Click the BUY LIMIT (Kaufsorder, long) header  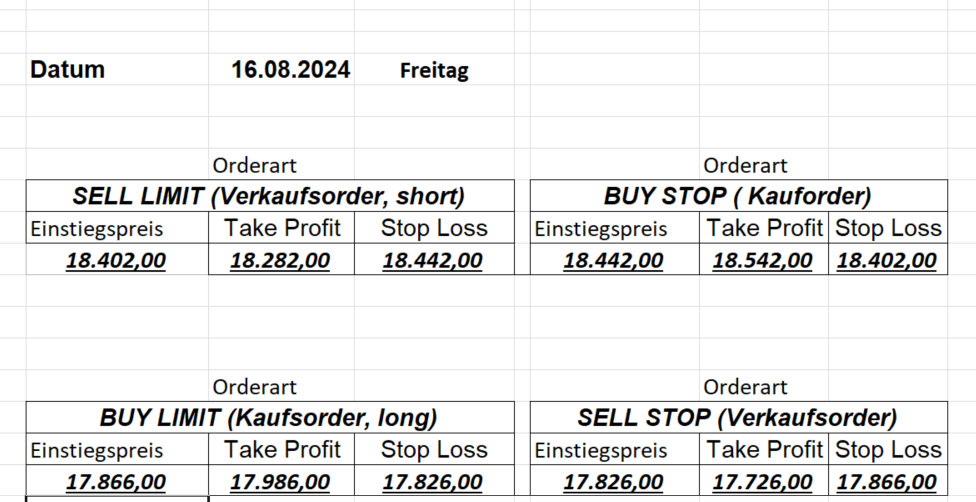pyautogui.click(x=269, y=418)
